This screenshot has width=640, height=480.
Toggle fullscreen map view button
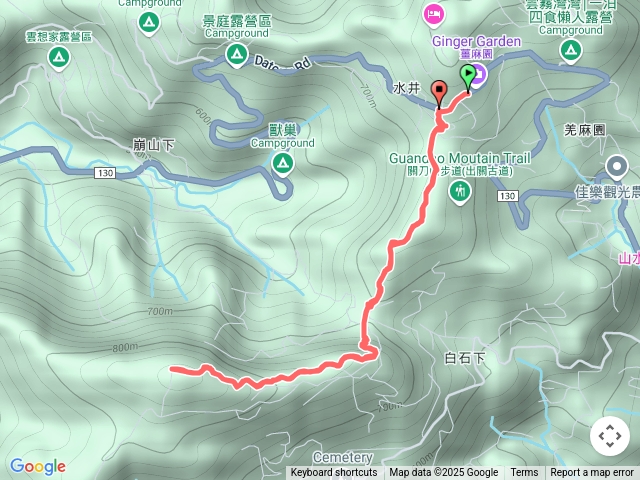pos(610,436)
